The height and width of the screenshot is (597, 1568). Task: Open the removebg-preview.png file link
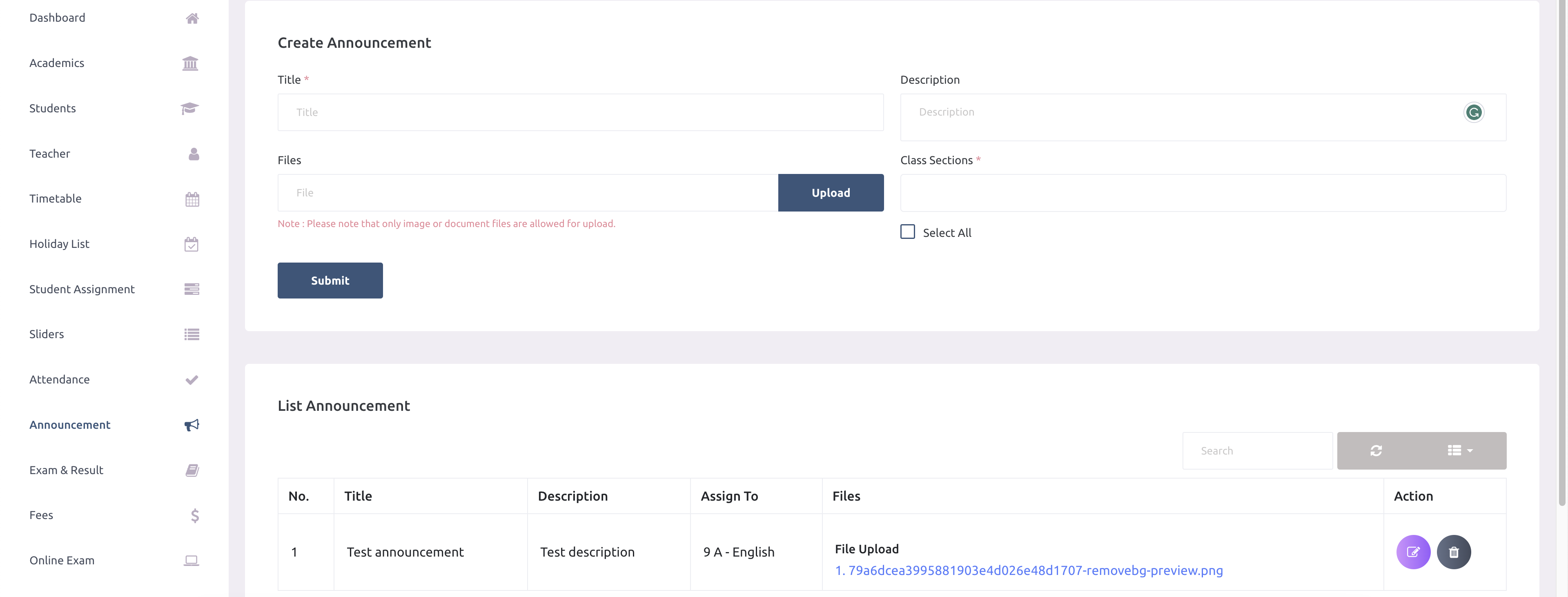point(1029,571)
